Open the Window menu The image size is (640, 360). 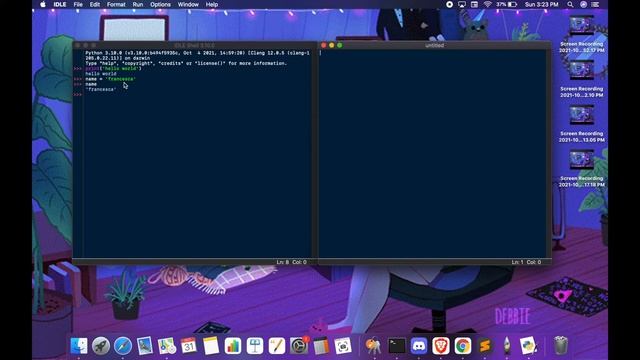click(188, 4)
